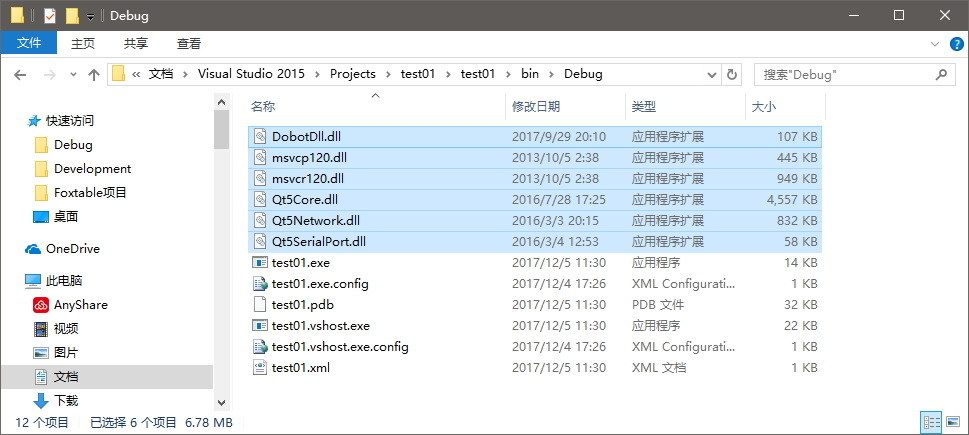Screen dimensions: 969x435
Task: Open recent locations dropdown arrow
Action: [74, 75]
